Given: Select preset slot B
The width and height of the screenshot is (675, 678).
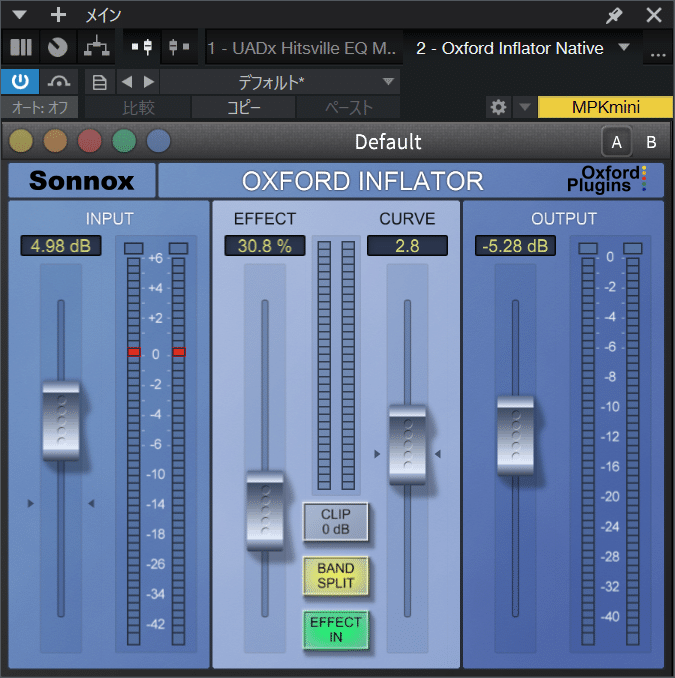Looking at the screenshot, I should pyautogui.click(x=651, y=142).
